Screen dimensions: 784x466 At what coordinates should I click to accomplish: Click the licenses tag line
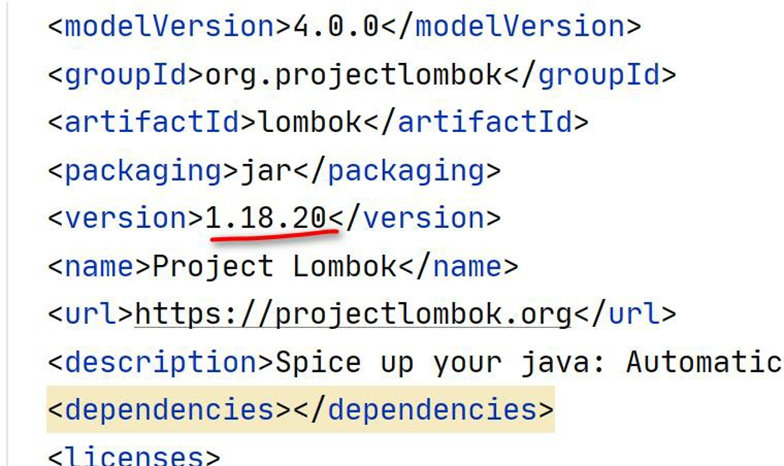[134, 456]
